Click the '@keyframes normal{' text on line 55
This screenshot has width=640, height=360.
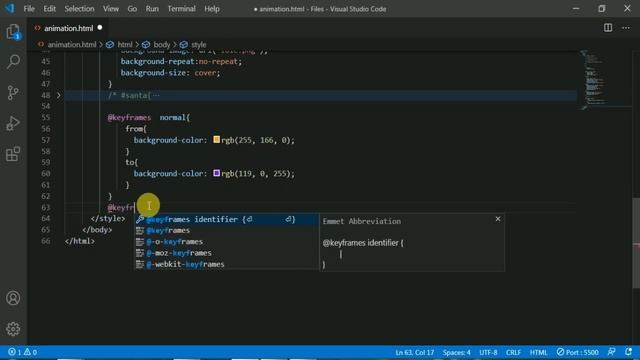click(x=149, y=118)
